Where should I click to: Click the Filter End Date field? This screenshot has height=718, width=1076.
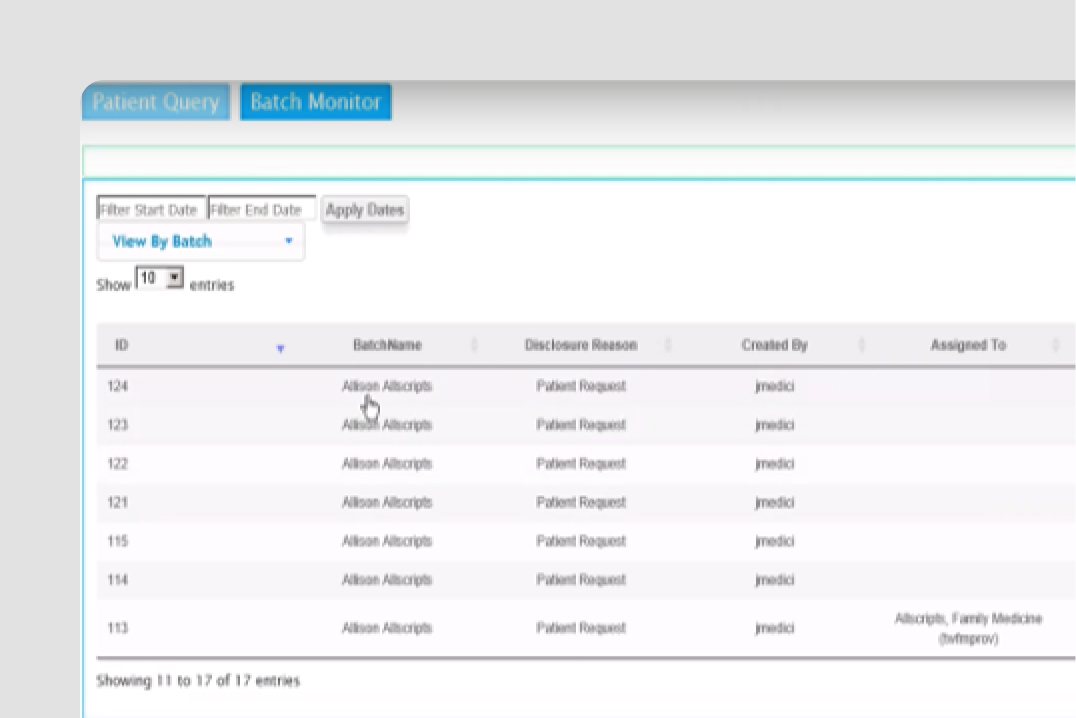261,209
